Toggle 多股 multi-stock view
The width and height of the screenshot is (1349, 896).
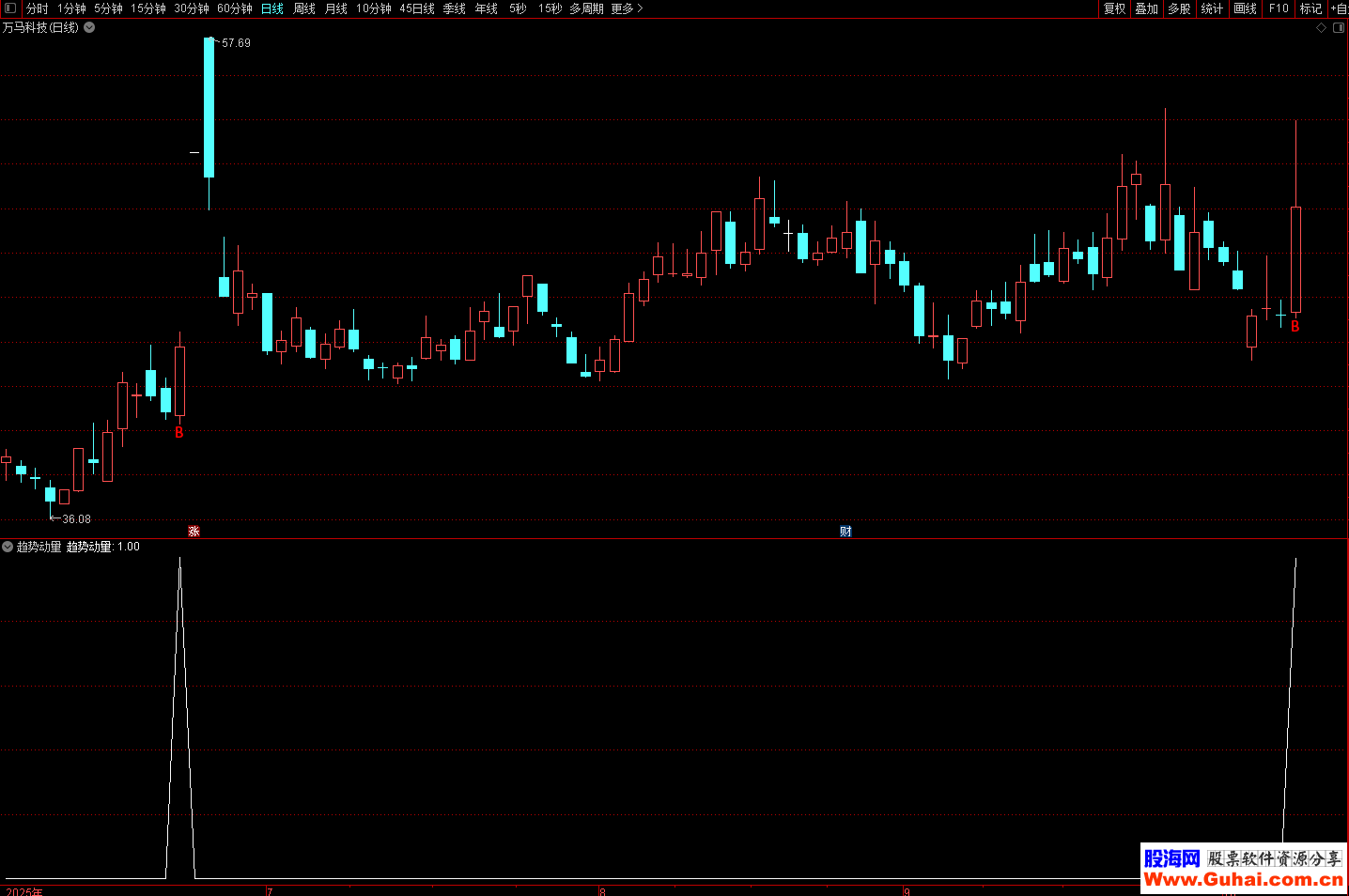1179,8
